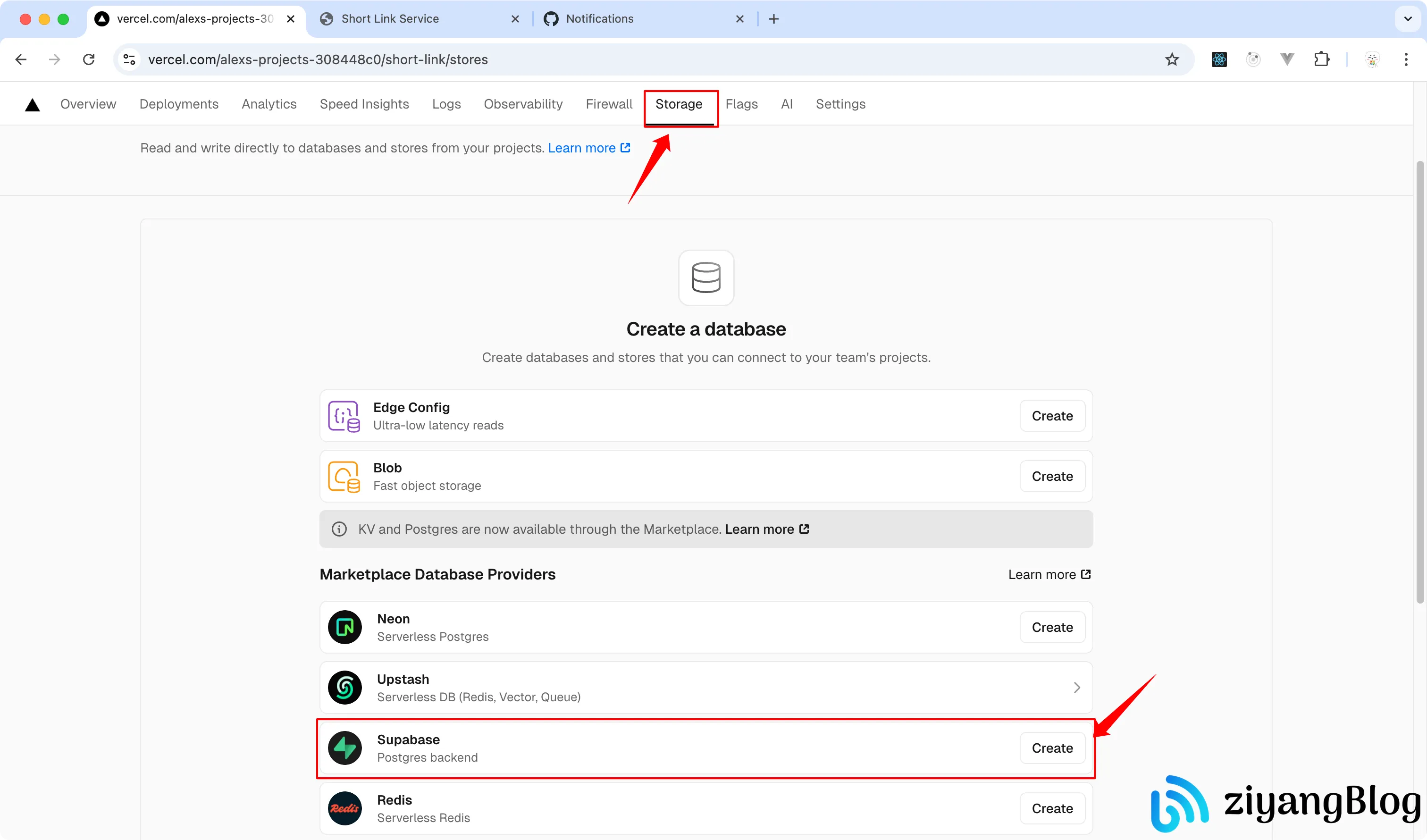Go to project Settings tab
Image resolution: width=1427 pixels, height=840 pixels.
click(x=840, y=104)
